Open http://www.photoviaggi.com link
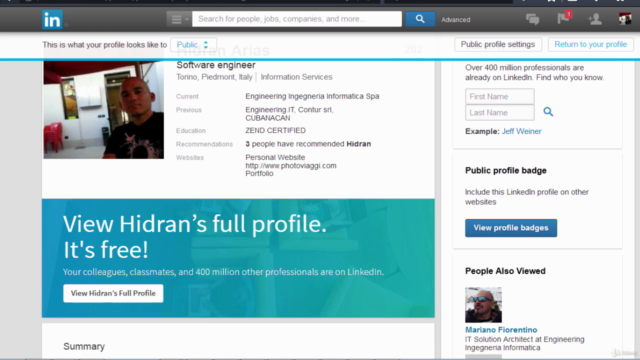Screen dimensions: 640x360 click(291, 165)
